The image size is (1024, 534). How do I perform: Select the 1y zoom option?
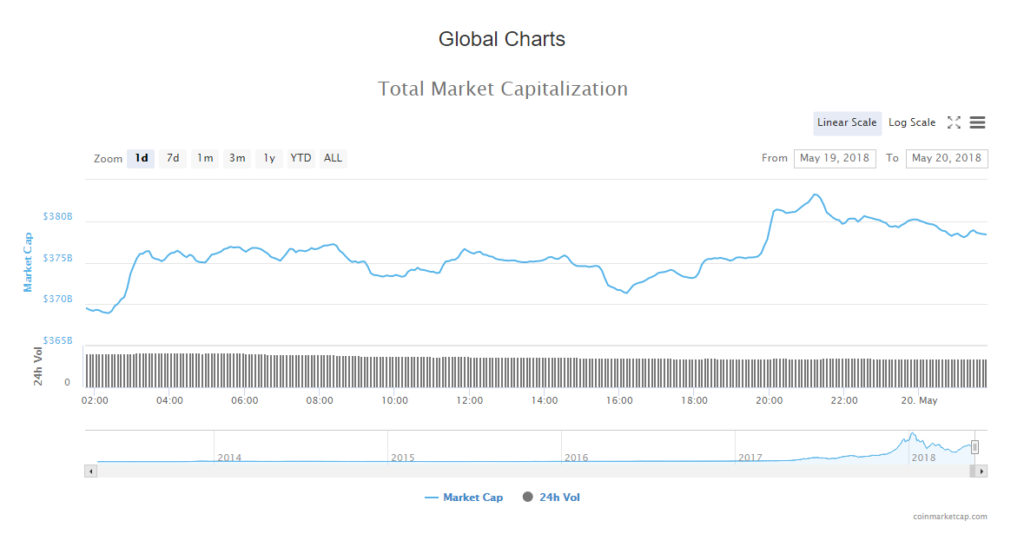[268, 158]
